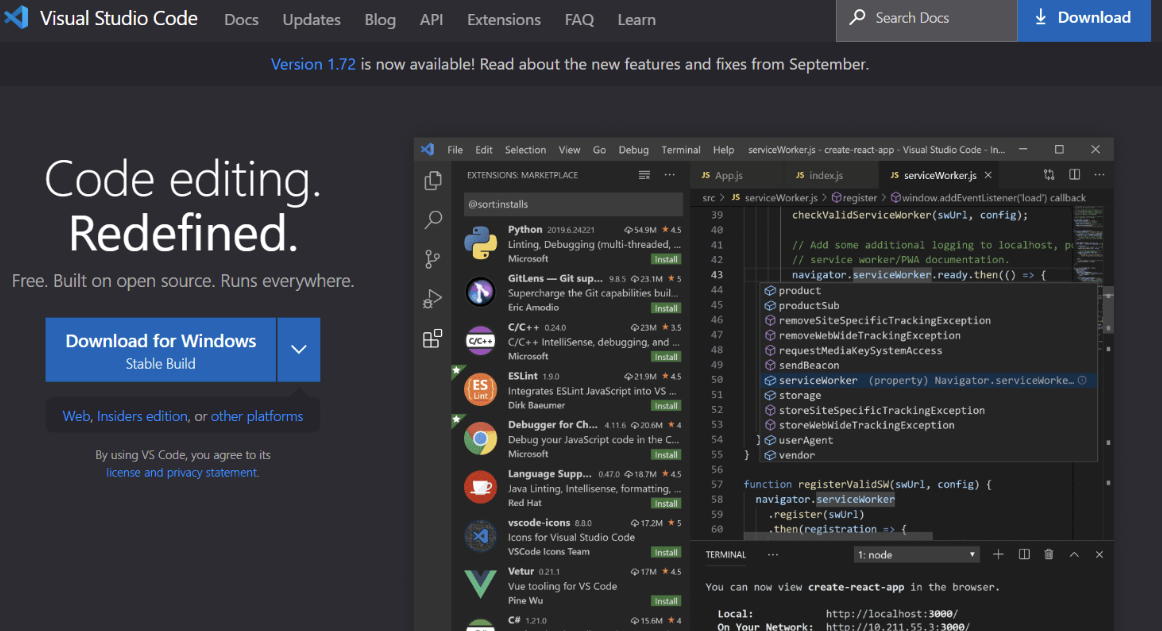The height and width of the screenshot is (631, 1162).
Task: Click the Debugger for Chrome extension icon
Action: click(x=480, y=438)
